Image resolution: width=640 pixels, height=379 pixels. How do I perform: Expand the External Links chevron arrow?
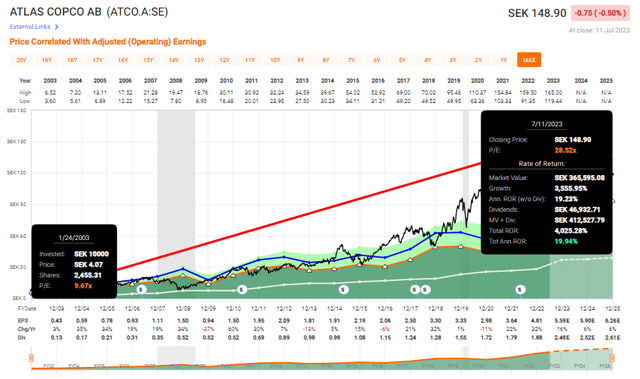point(57,27)
